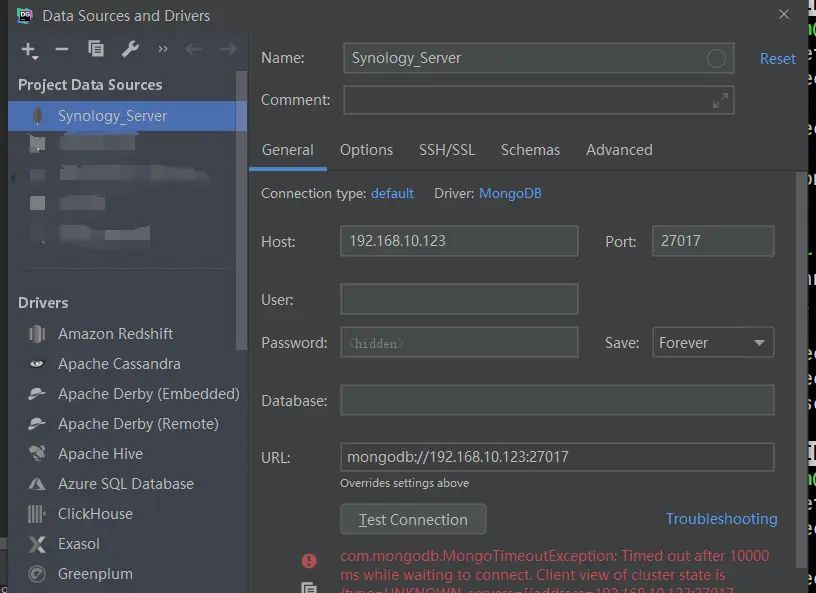Click the remove data source minus icon

(62, 49)
